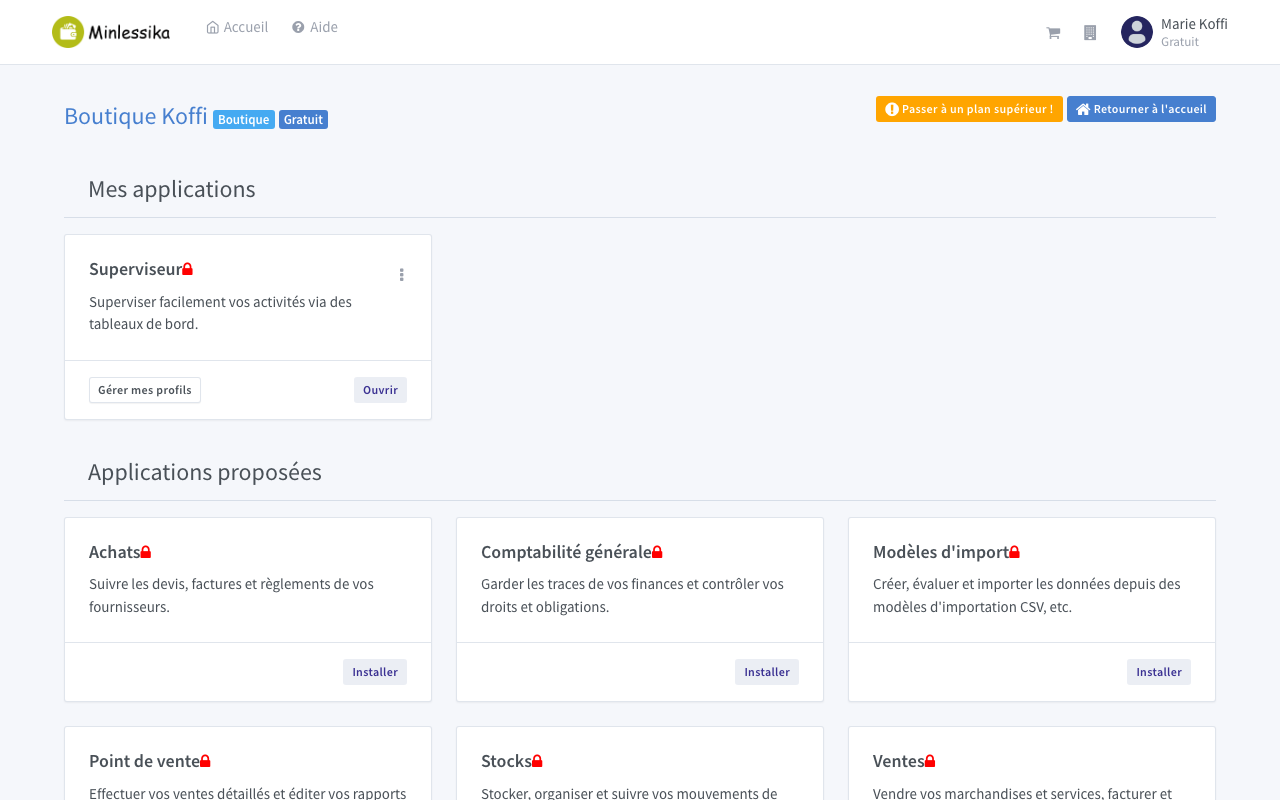This screenshot has height=800, width=1280.
Task: Click 'Garder les traces de vos finances' text
Action: tap(632, 595)
